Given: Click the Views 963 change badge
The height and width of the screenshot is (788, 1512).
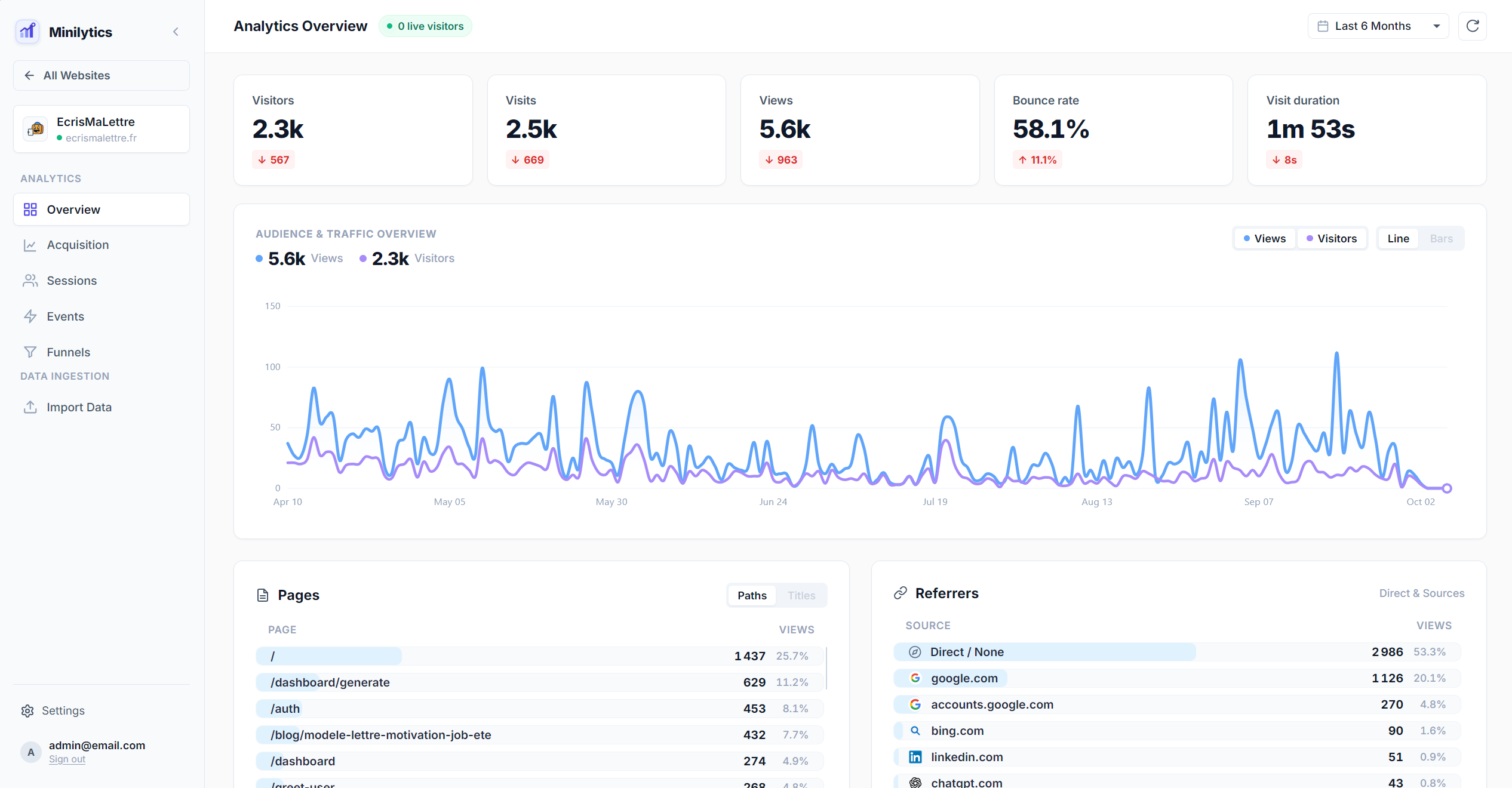Looking at the screenshot, I should point(780,160).
